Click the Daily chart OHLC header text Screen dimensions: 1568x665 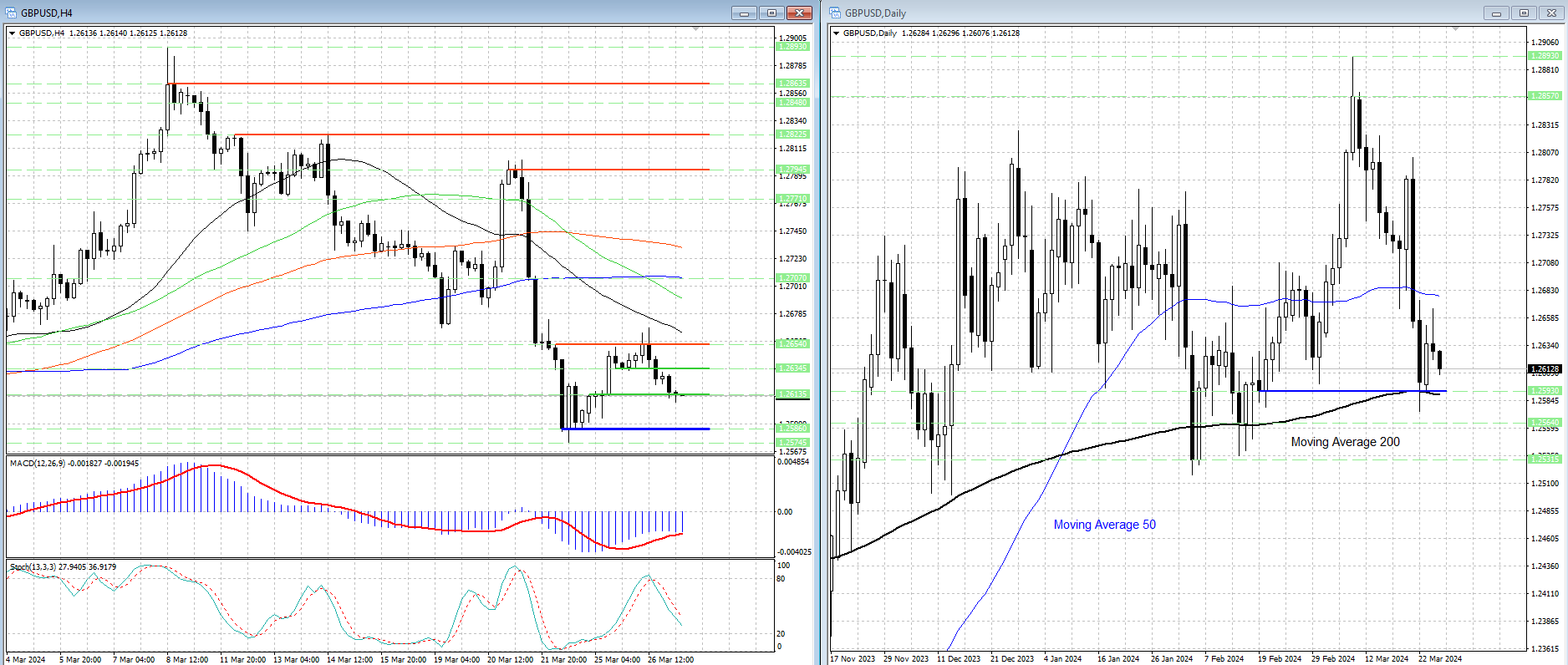[x=931, y=33]
